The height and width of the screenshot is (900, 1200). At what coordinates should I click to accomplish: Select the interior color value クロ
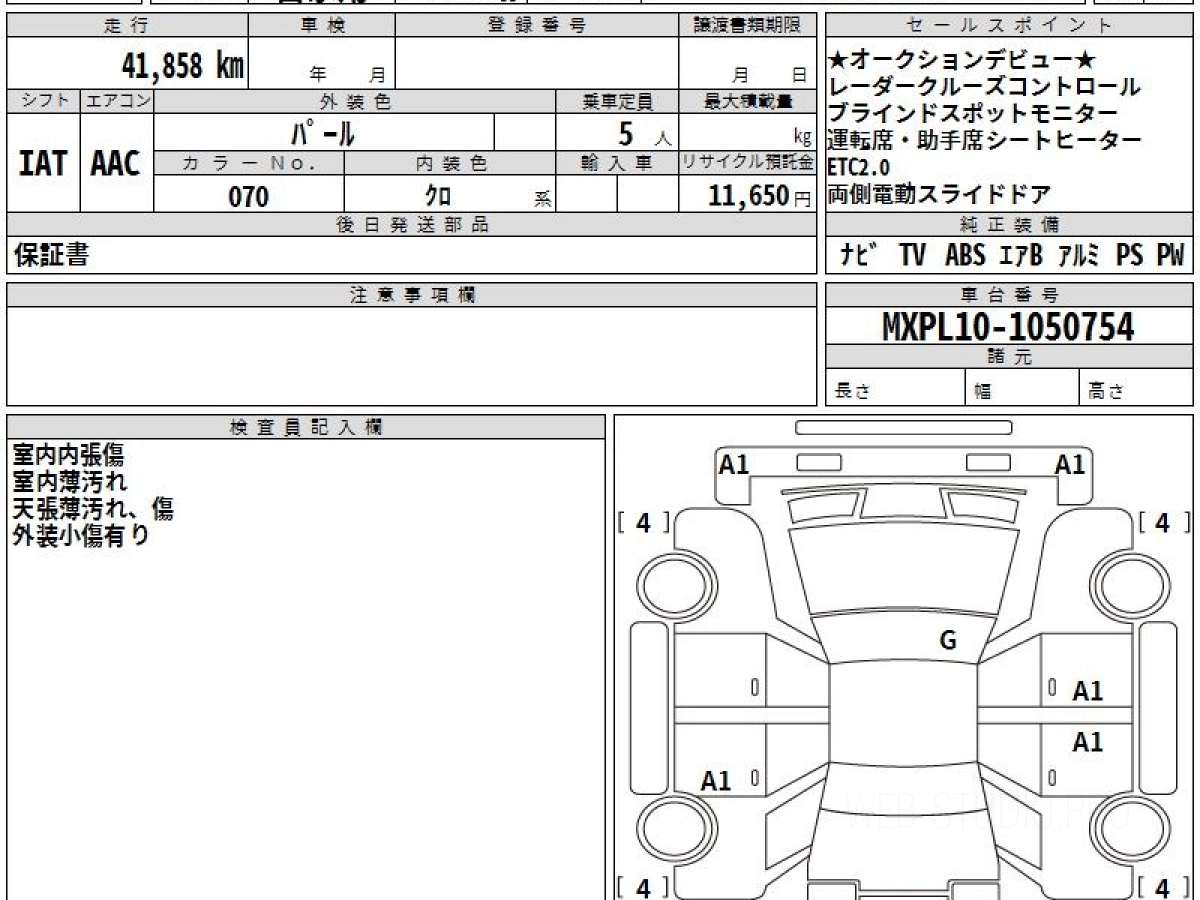(437, 197)
